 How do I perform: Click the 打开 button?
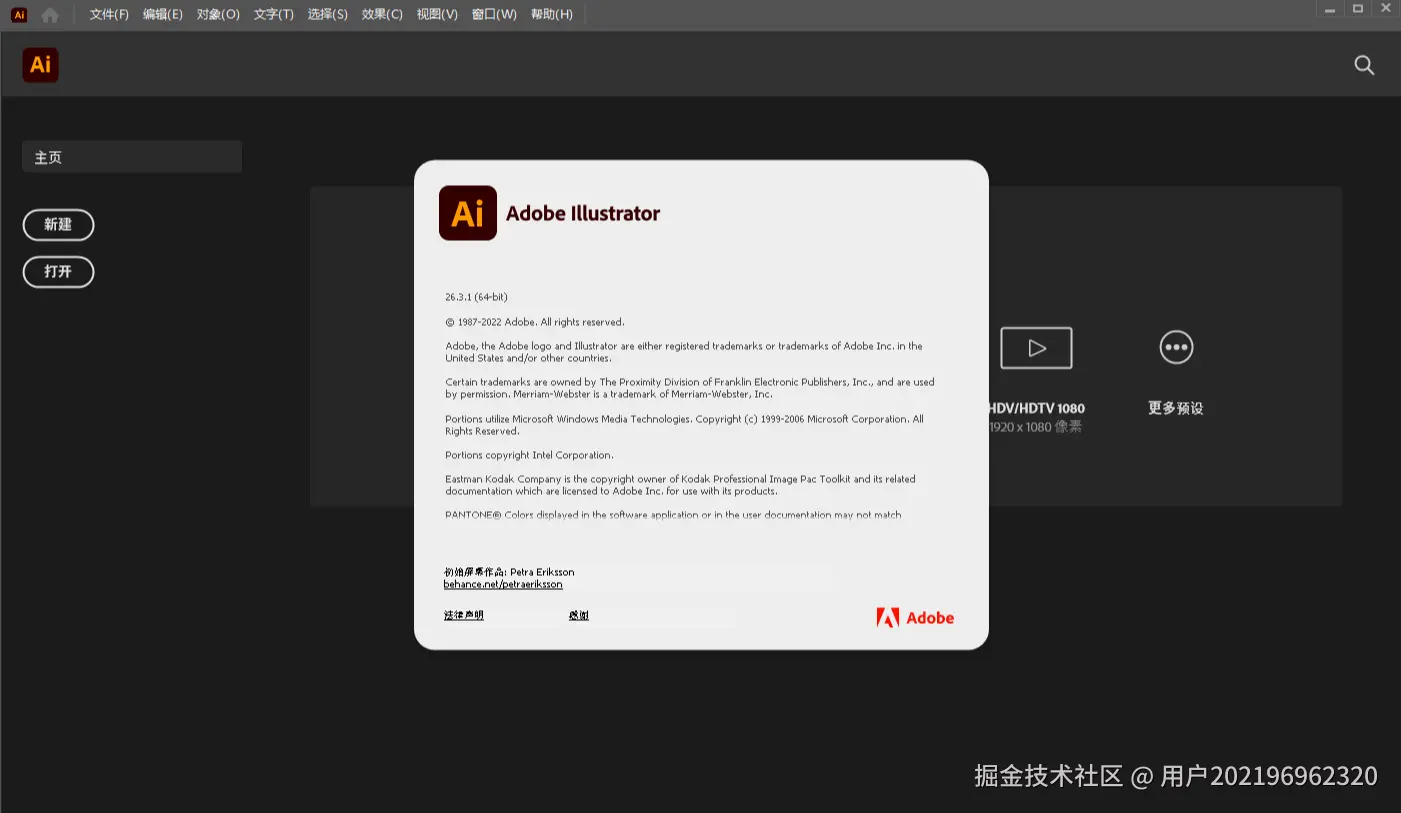pyautogui.click(x=58, y=272)
